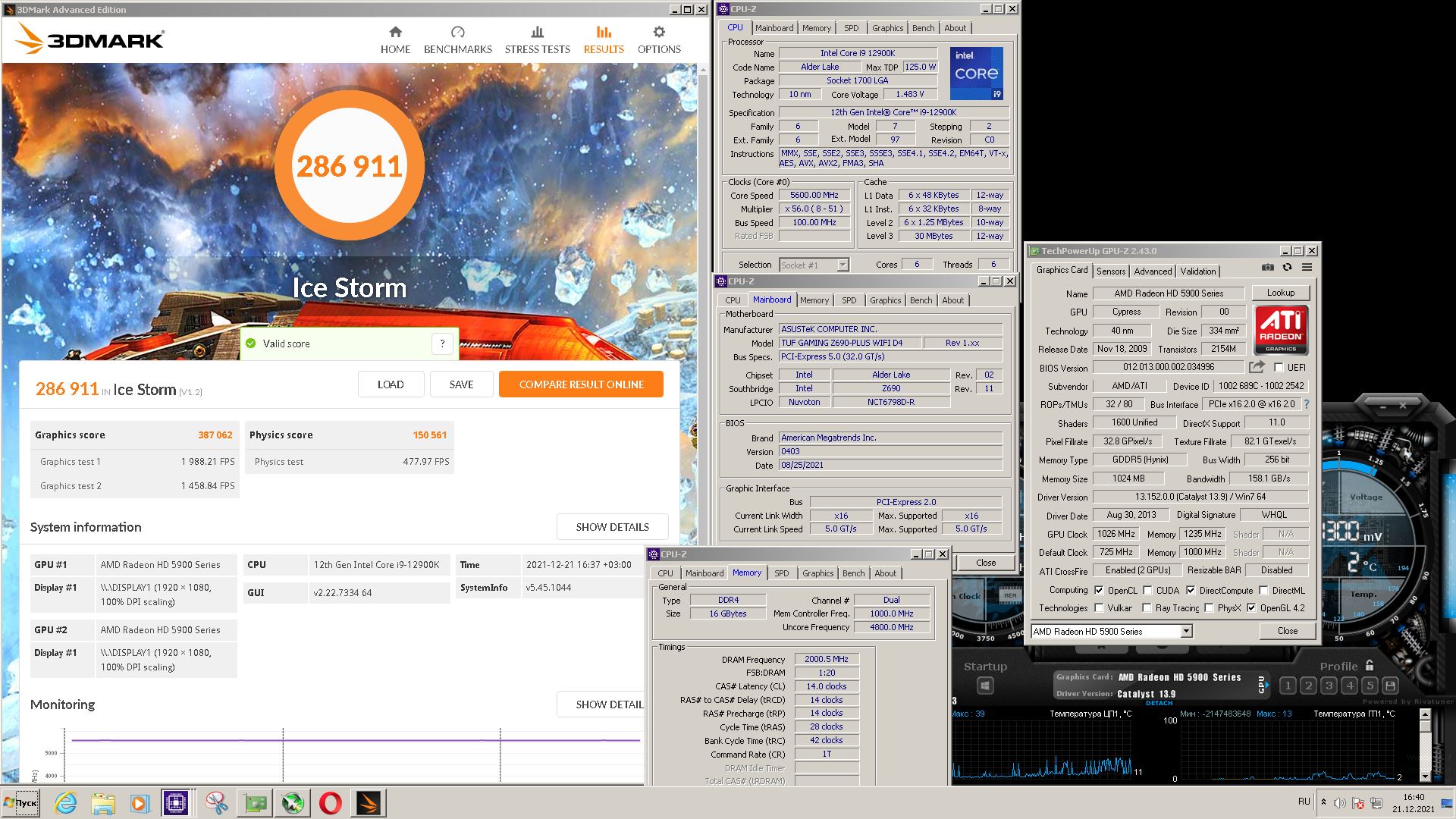Image resolution: width=1456 pixels, height=819 pixels.
Task: Click COMPARE RESULT ONLINE button
Action: tap(581, 384)
